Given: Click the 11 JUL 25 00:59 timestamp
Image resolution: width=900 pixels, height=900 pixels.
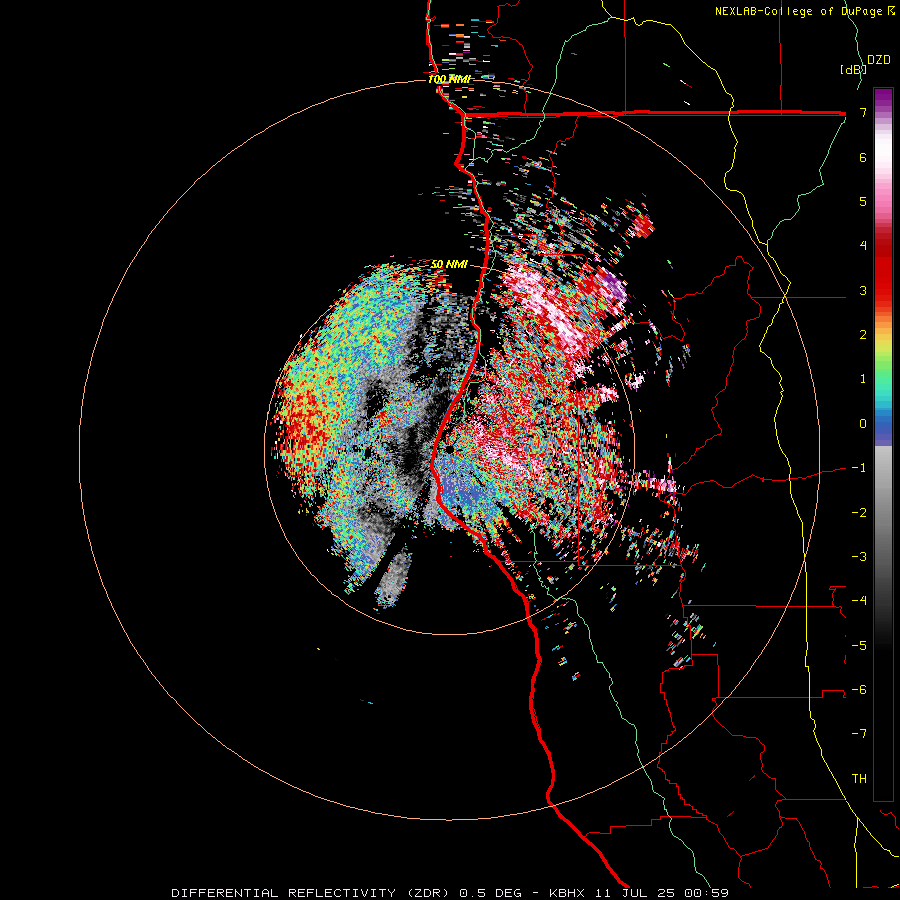Looking at the screenshot, I should point(661,893).
